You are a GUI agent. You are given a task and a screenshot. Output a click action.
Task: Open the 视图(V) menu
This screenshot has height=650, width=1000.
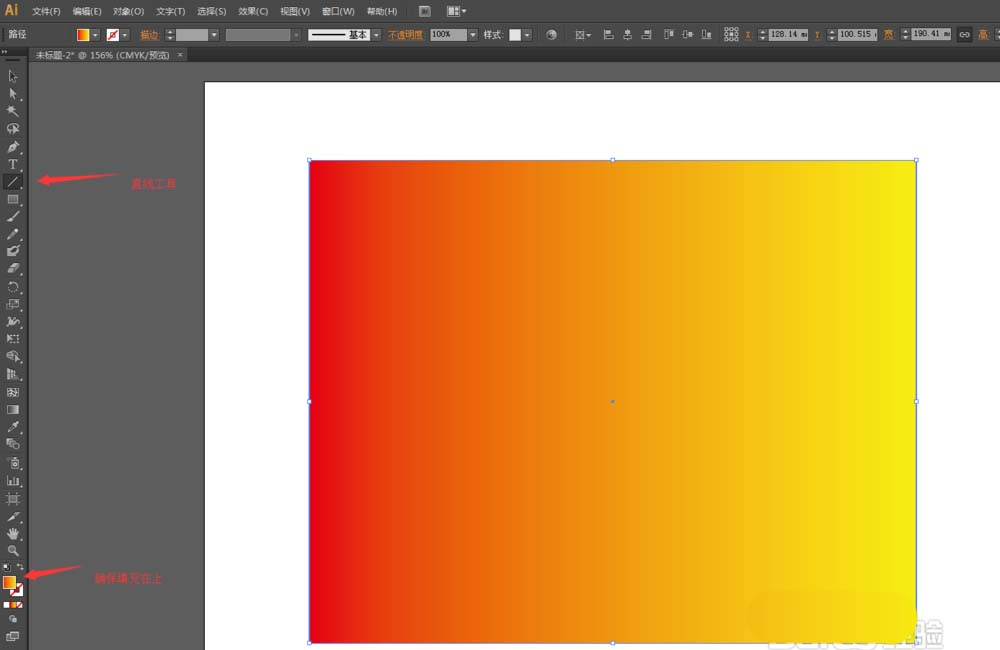tap(295, 11)
